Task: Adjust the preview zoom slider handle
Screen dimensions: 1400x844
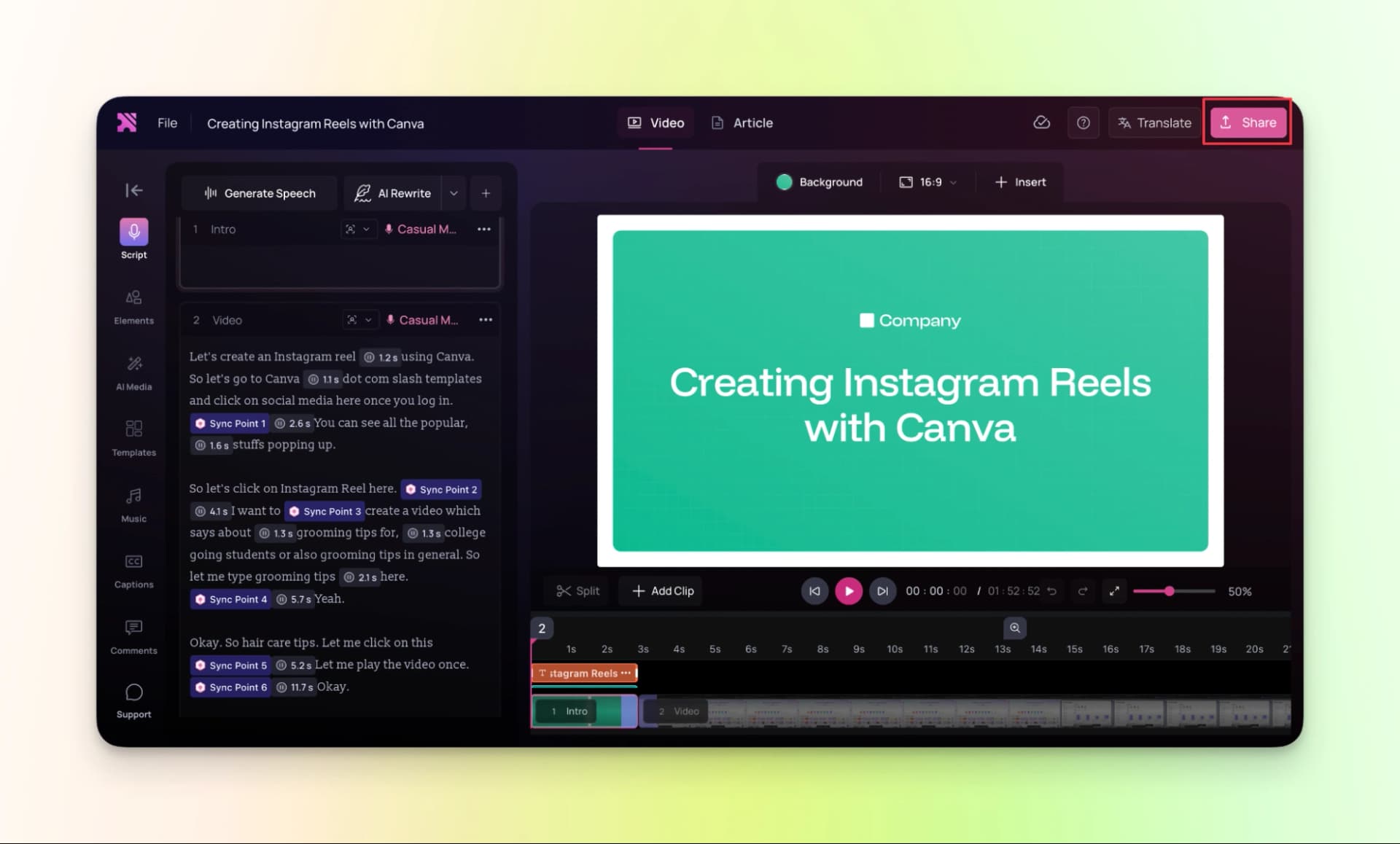Action: coord(1169,591)
